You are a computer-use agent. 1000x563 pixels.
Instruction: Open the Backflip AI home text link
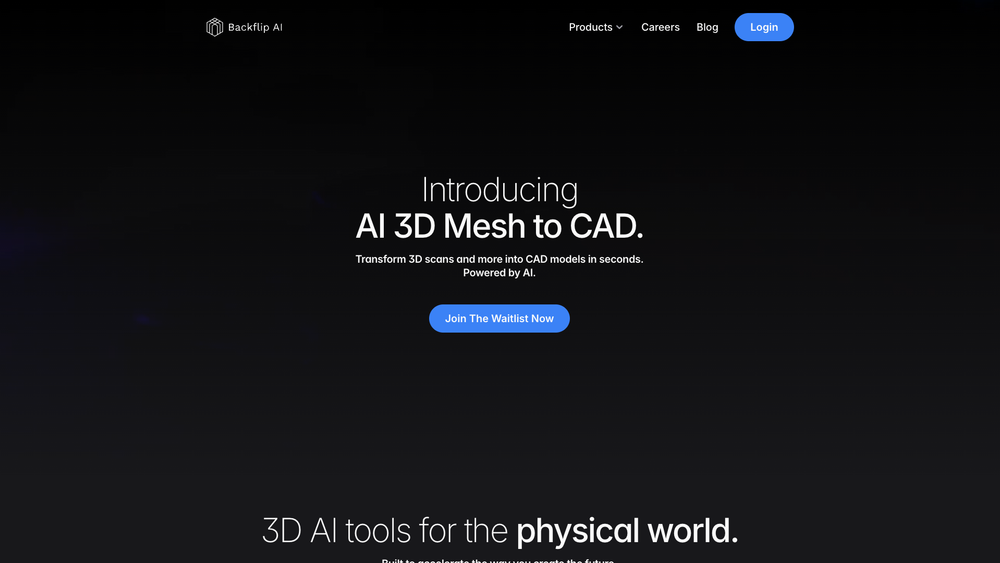[x=255, y=27]
